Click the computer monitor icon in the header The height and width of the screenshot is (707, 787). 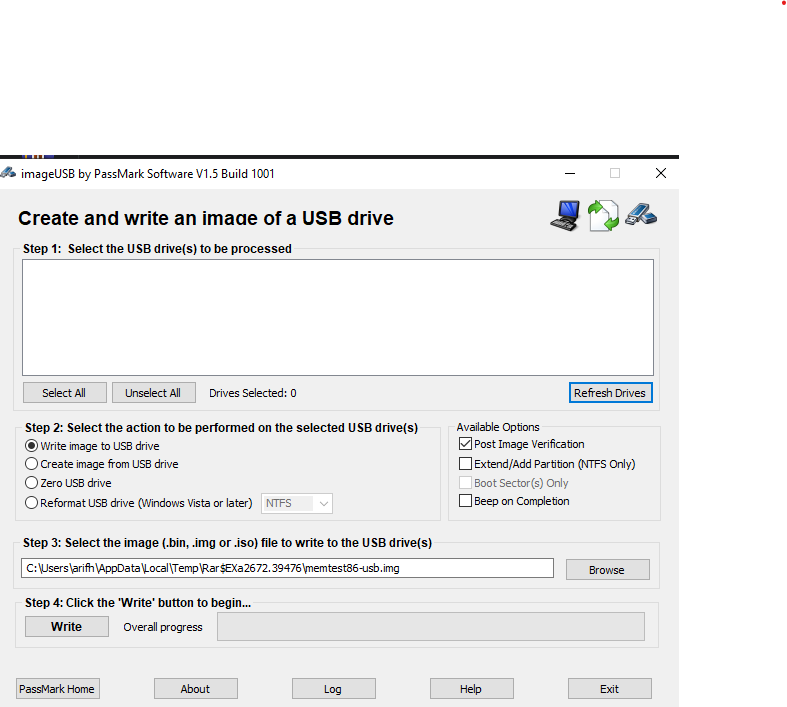(x=565, y=216)
